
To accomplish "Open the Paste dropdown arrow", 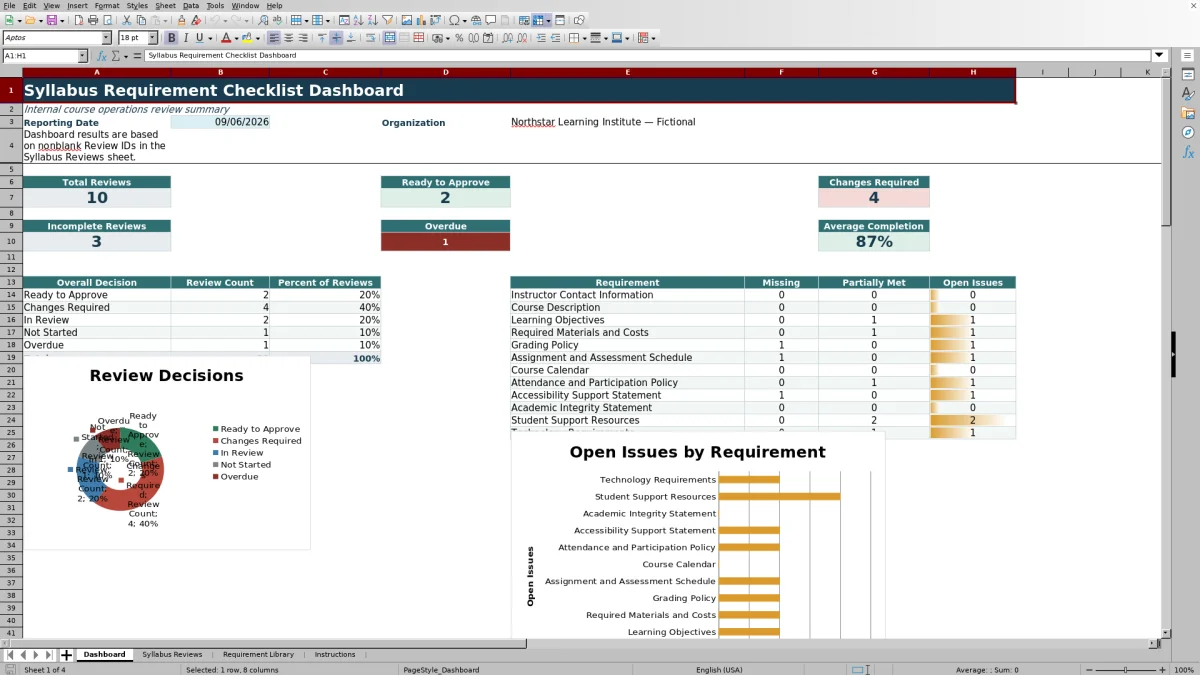I will coord(165,20).
